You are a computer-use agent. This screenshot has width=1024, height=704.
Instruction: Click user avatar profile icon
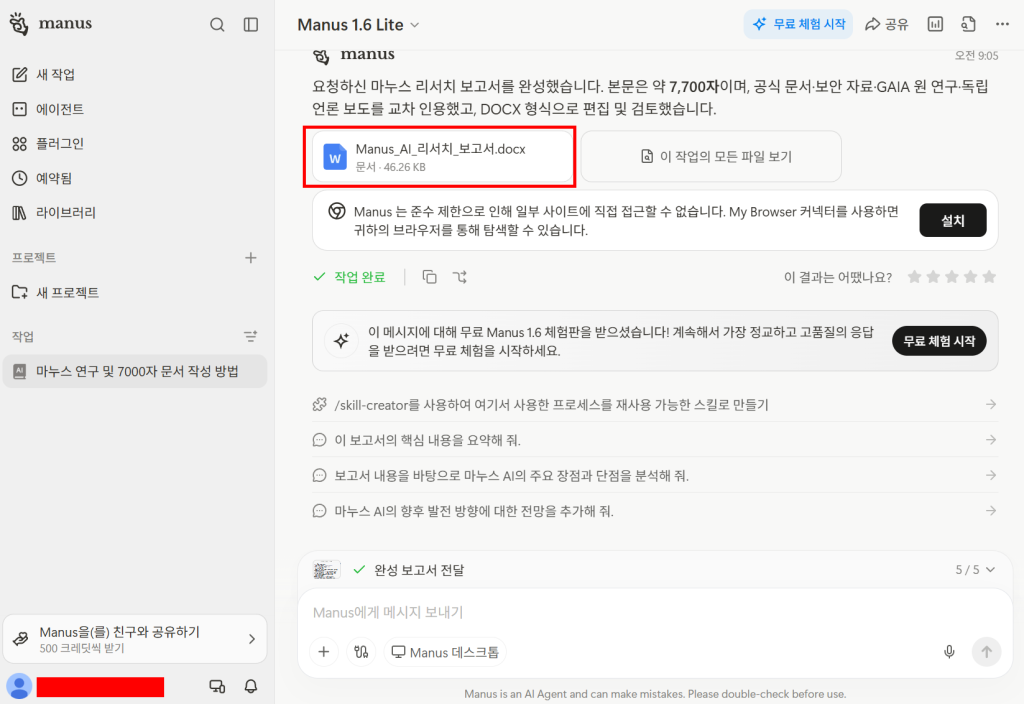[19, 686]
